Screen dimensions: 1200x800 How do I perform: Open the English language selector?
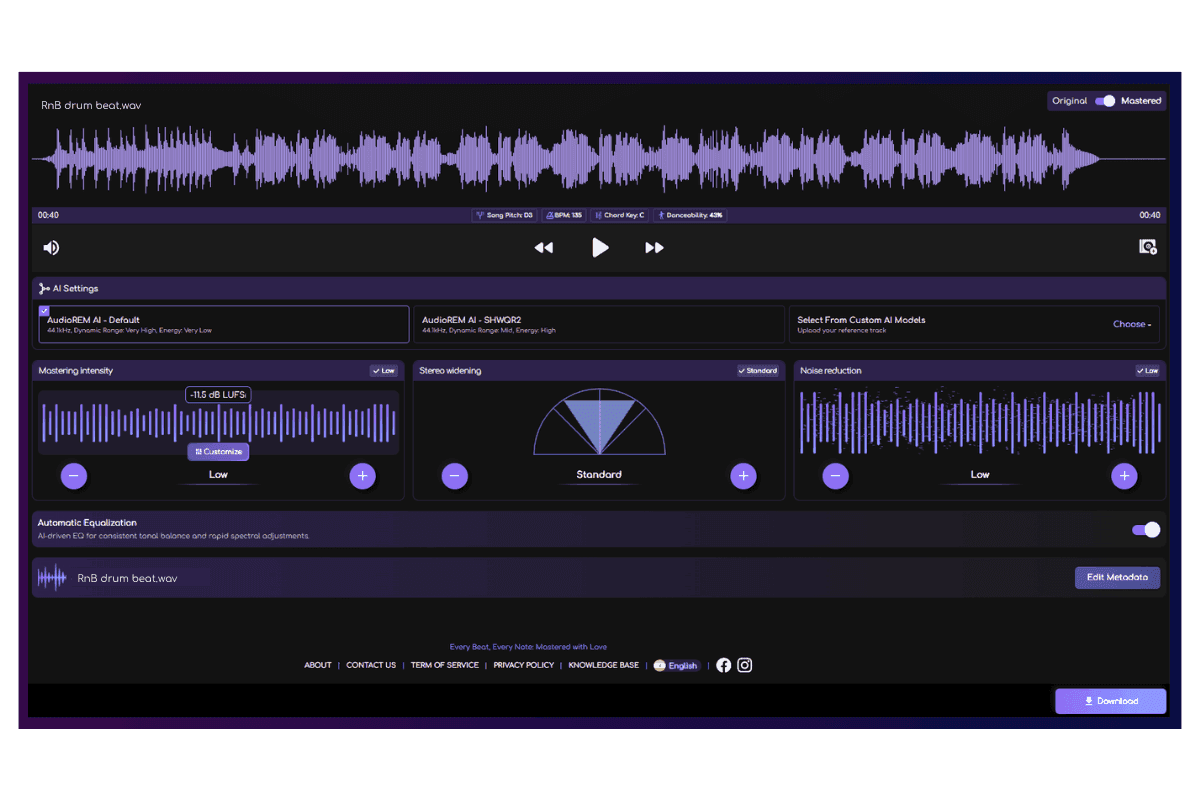pos(676,665)
